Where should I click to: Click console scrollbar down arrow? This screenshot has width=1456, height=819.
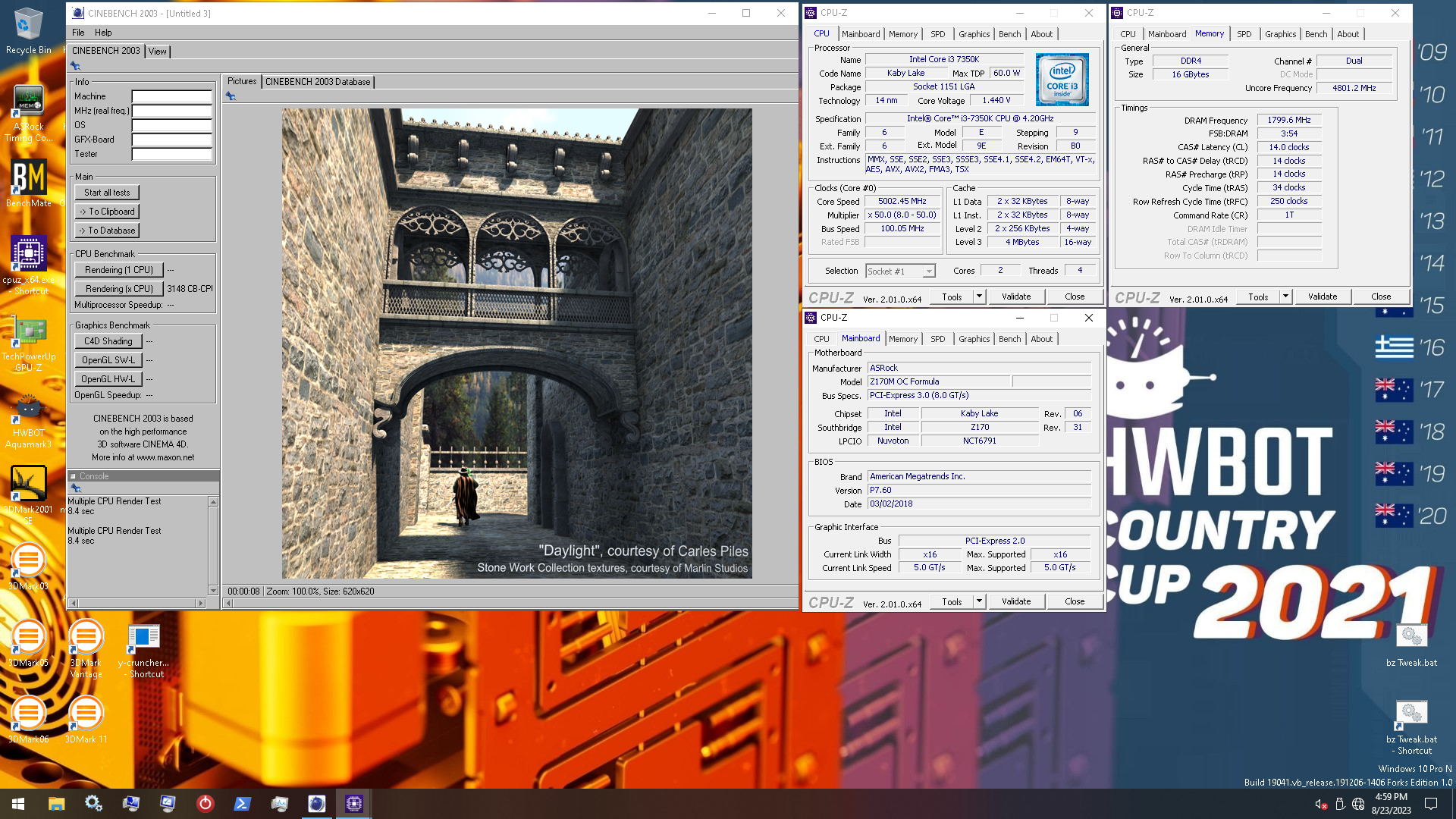click(213, 591)
